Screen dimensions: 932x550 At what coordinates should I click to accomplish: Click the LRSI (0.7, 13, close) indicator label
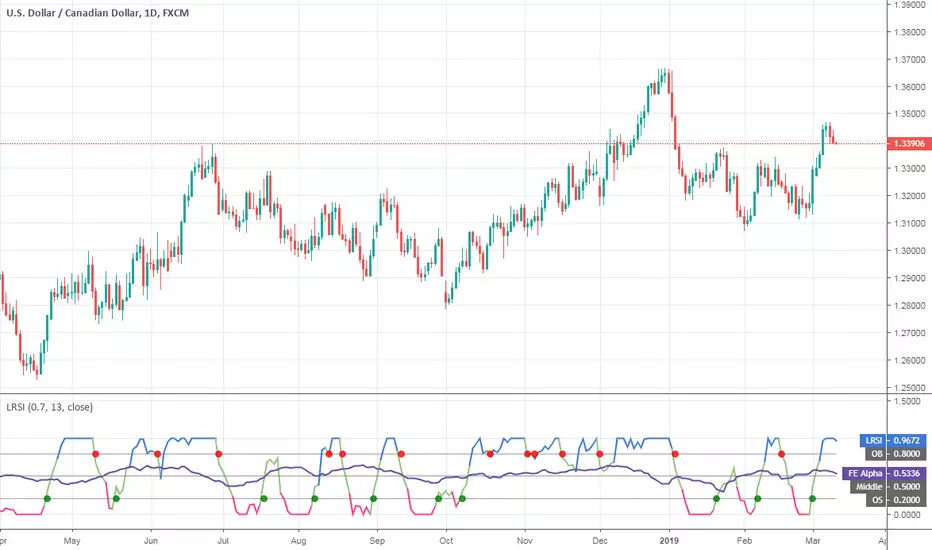point(49,407)
